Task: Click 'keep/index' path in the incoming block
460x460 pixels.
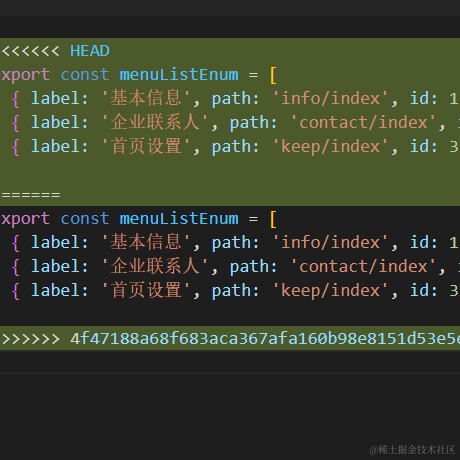Action: coord(331,291)
